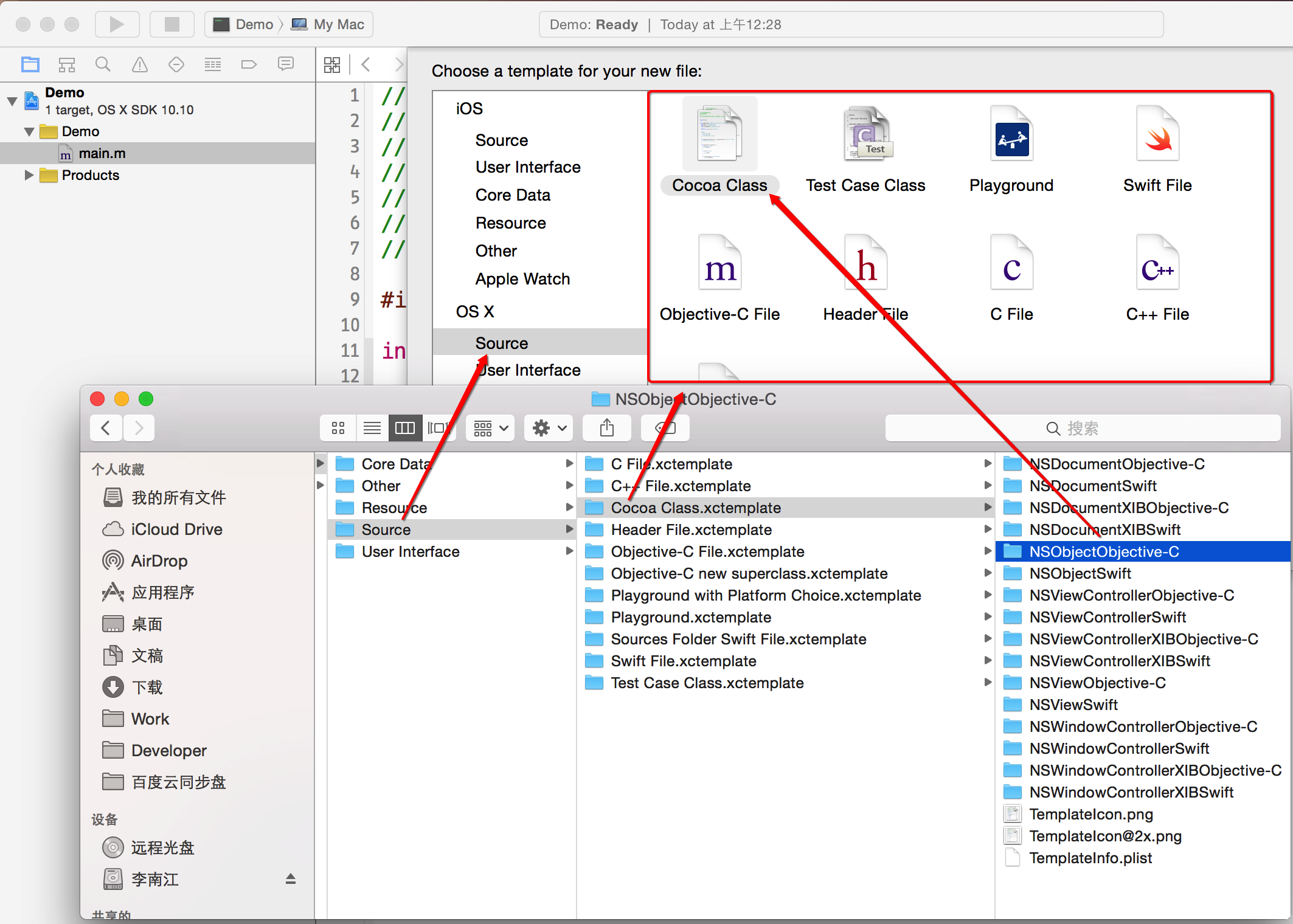1293x924 pixels.
Task: Select iOS Source template category
Action: (502, 140)
